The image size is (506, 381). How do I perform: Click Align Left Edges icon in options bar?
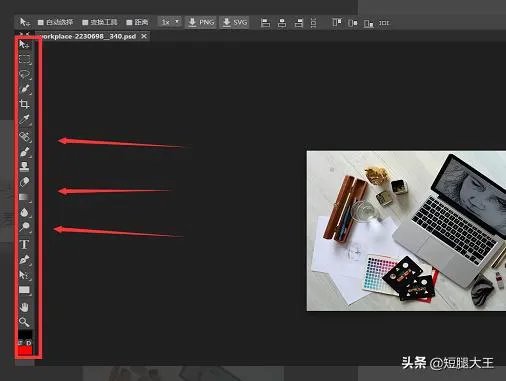(x=265, y=23)
